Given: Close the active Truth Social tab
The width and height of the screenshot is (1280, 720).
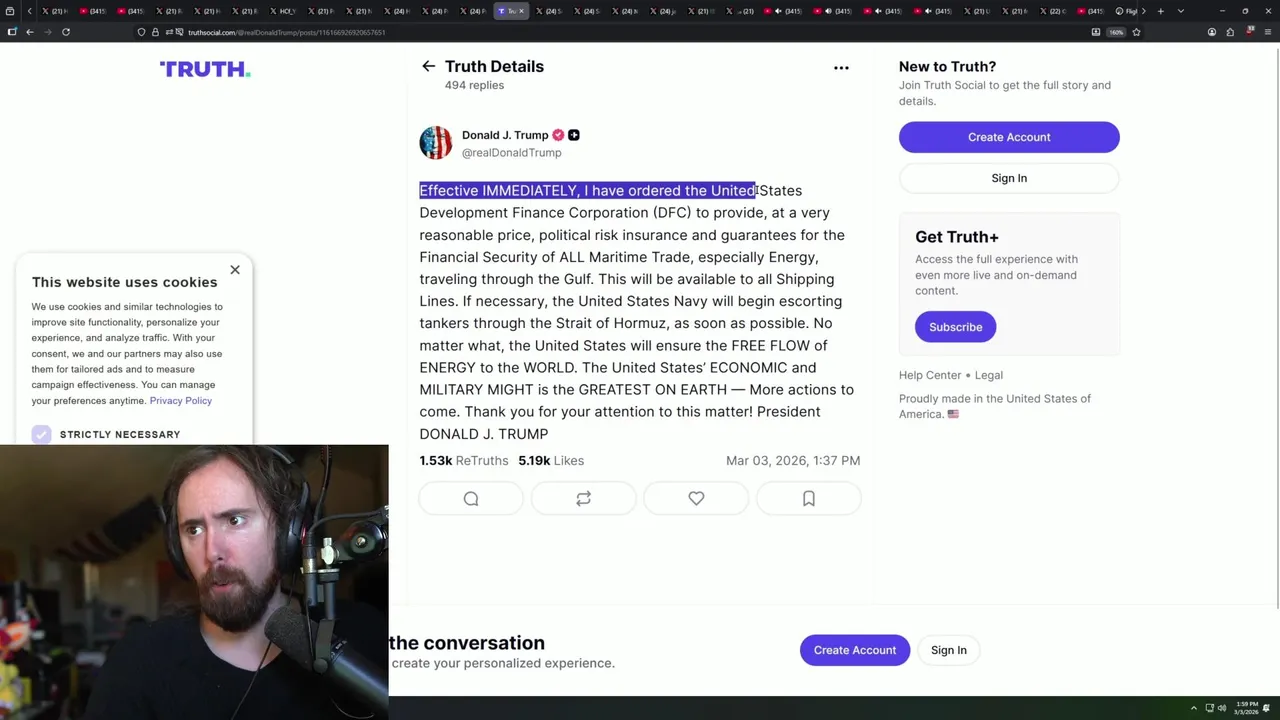Looking at the screenshot, I should click(521, 11).
